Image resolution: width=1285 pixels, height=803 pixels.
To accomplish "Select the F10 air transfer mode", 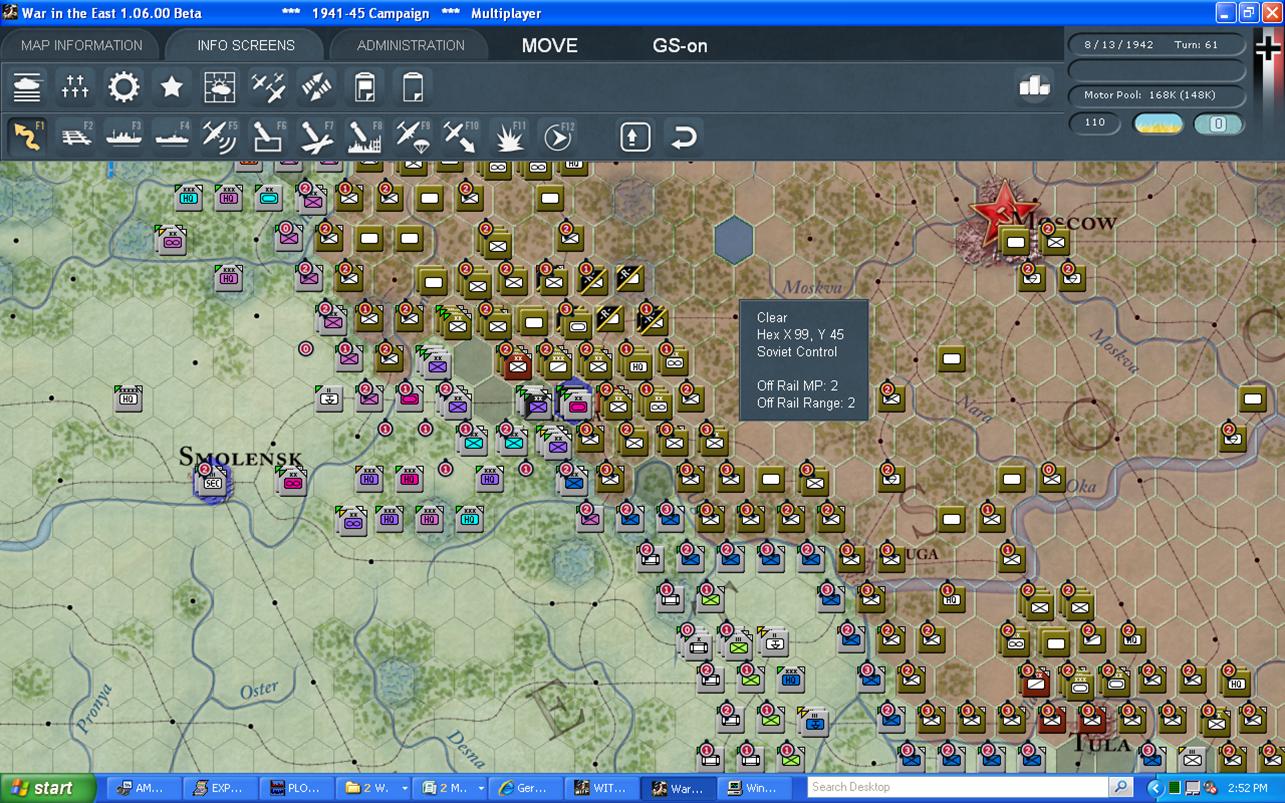I will (461, 136).
